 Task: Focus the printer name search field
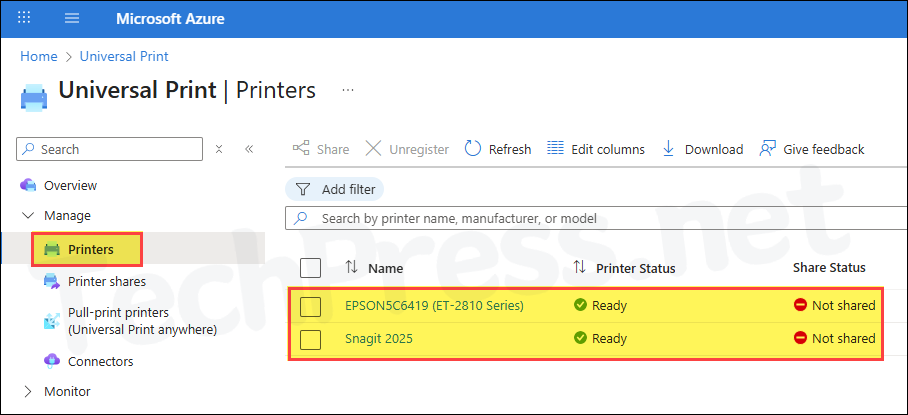[596, 219]
